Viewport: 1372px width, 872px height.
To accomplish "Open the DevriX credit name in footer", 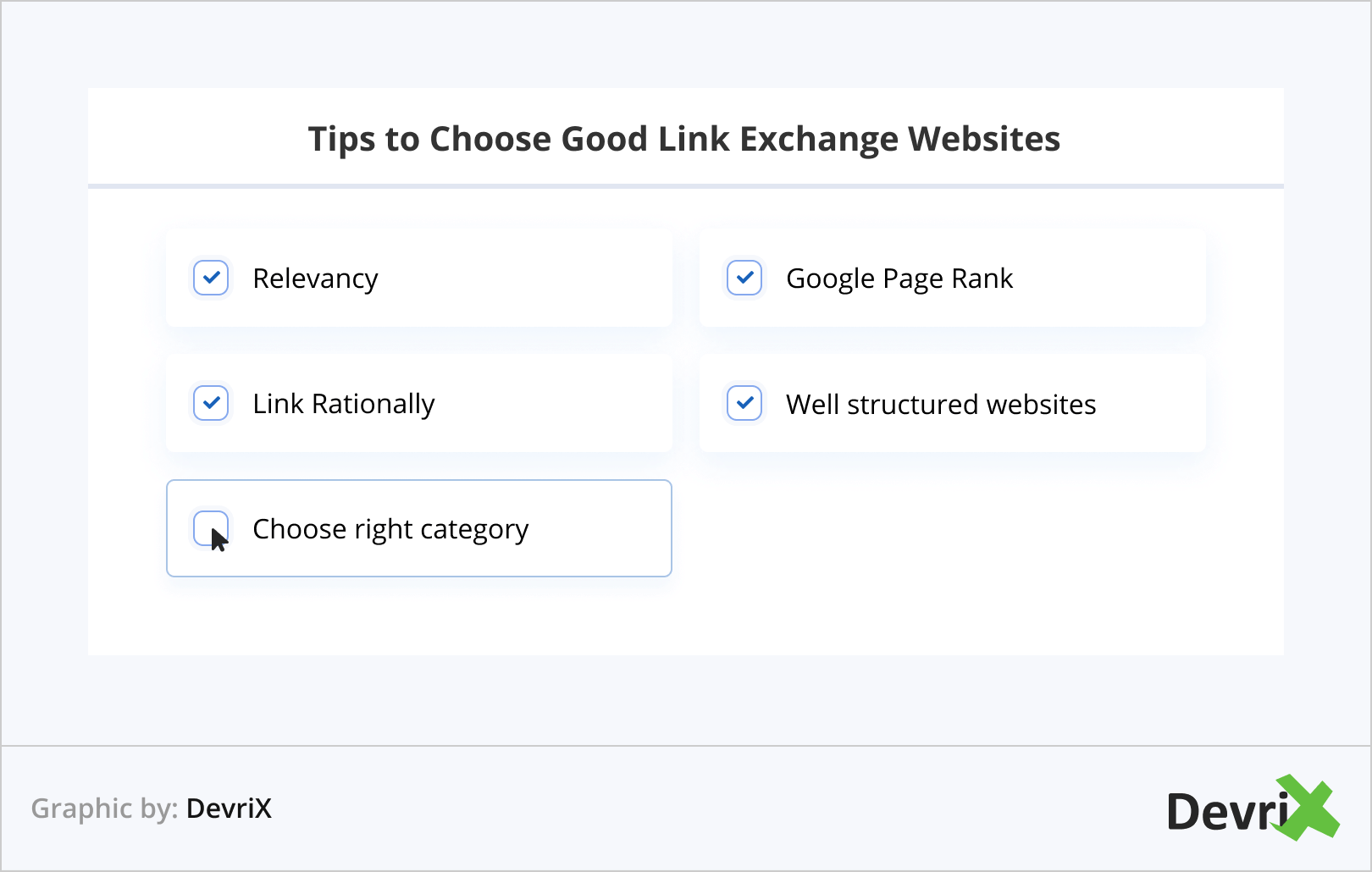I will (x=229, y=809).
